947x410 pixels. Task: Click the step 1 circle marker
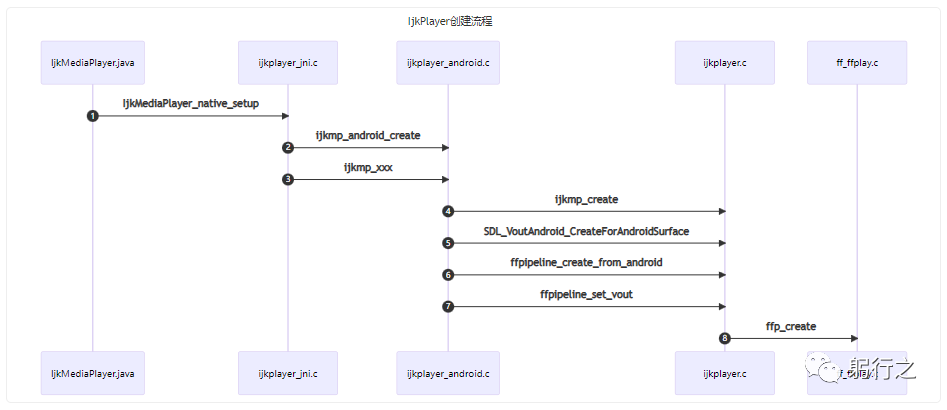pos(93,116)
